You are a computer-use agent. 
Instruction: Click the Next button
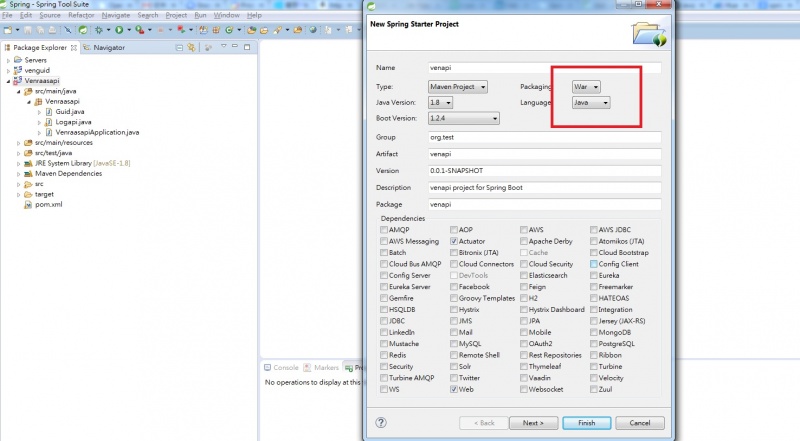[533, 422]
